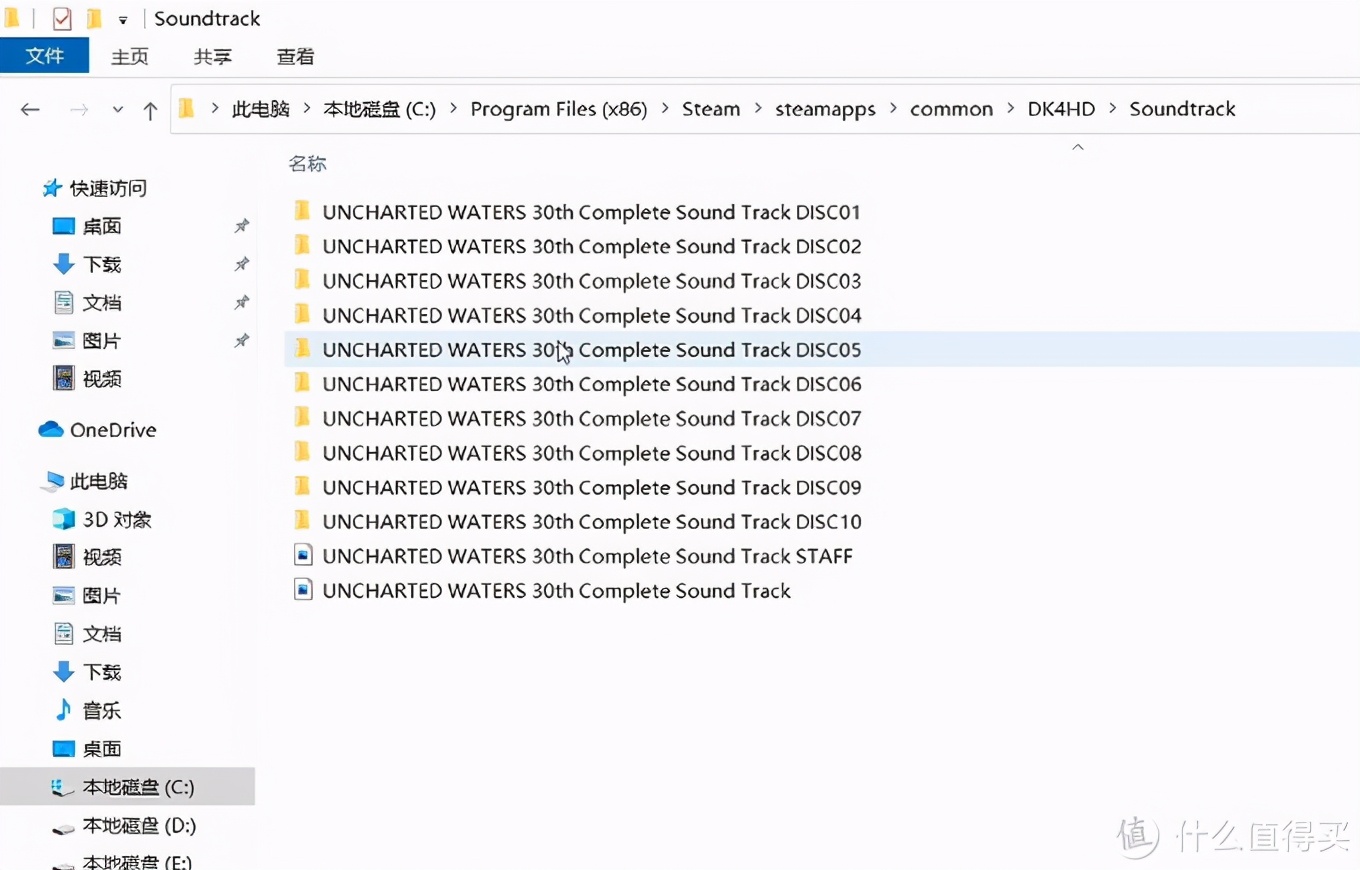Screen dimensions: 1360x870
Task: Click the 快速访问 star icon
Action: click(52, 187)
